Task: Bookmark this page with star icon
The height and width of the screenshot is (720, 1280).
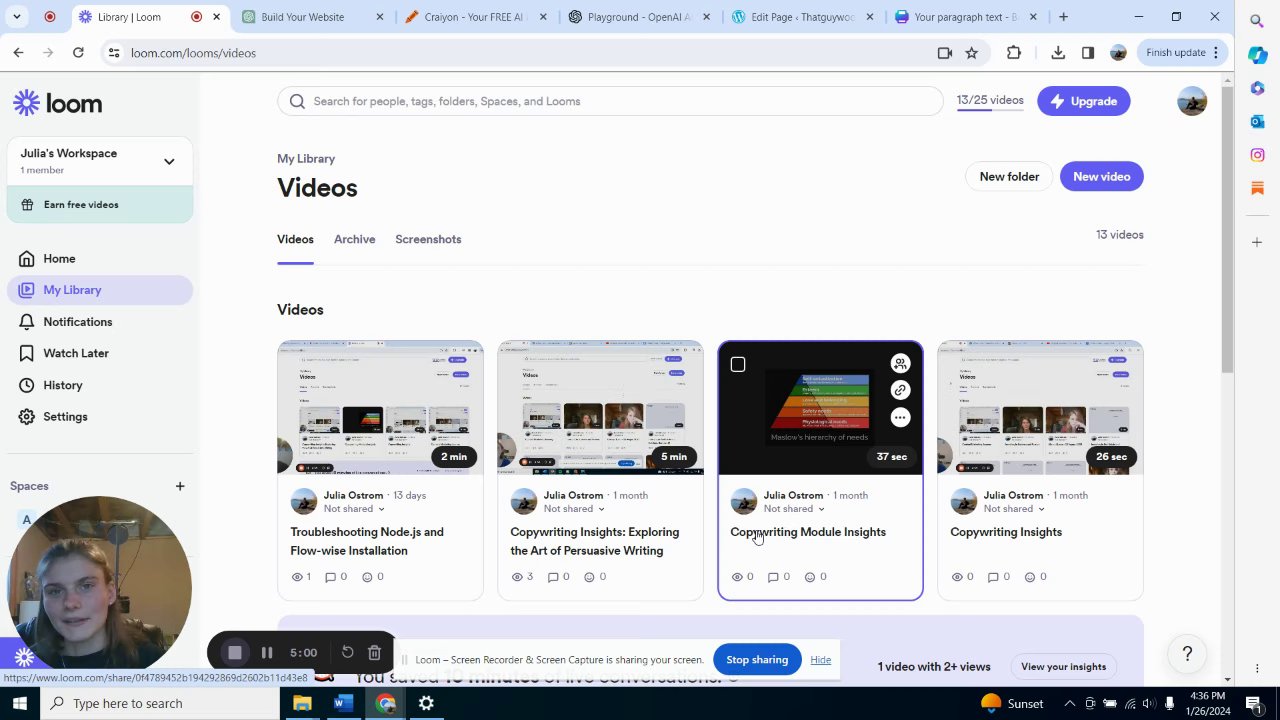Action: [971, 53]
